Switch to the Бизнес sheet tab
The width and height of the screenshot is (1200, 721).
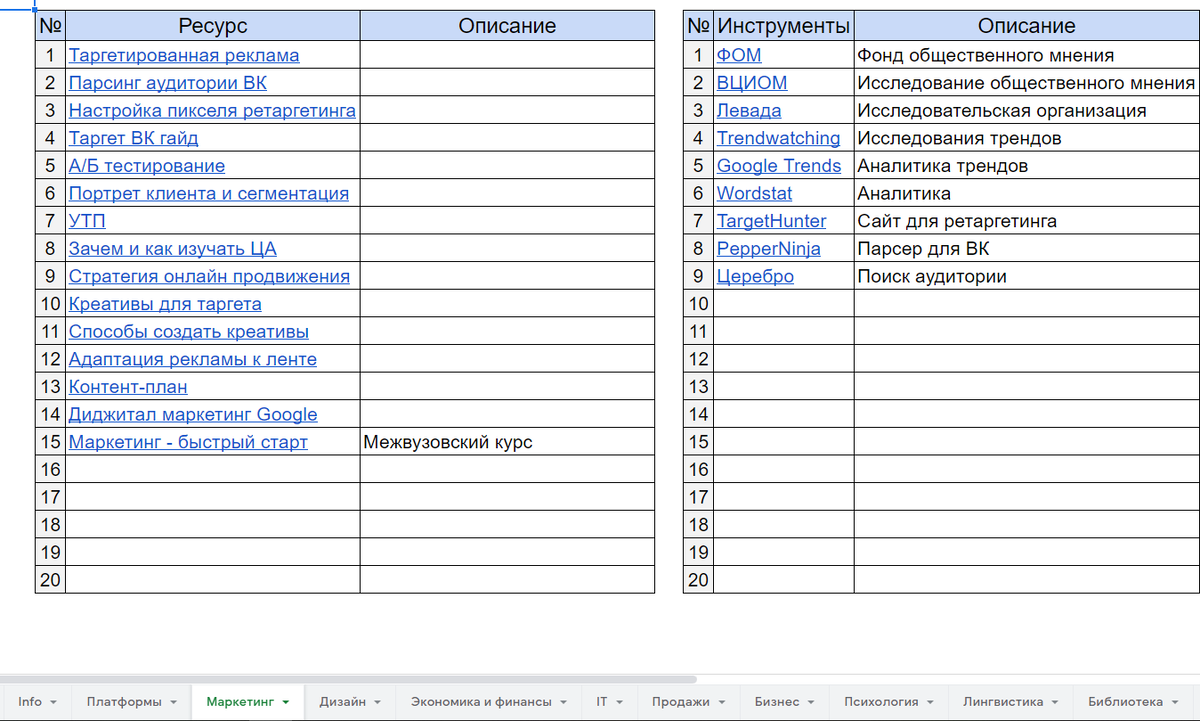click(x=784, y=702)
